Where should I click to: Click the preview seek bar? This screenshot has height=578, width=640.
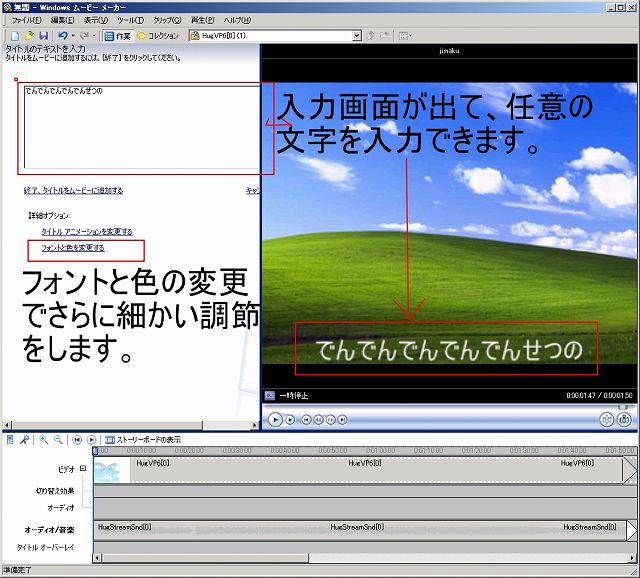[449, 407]
